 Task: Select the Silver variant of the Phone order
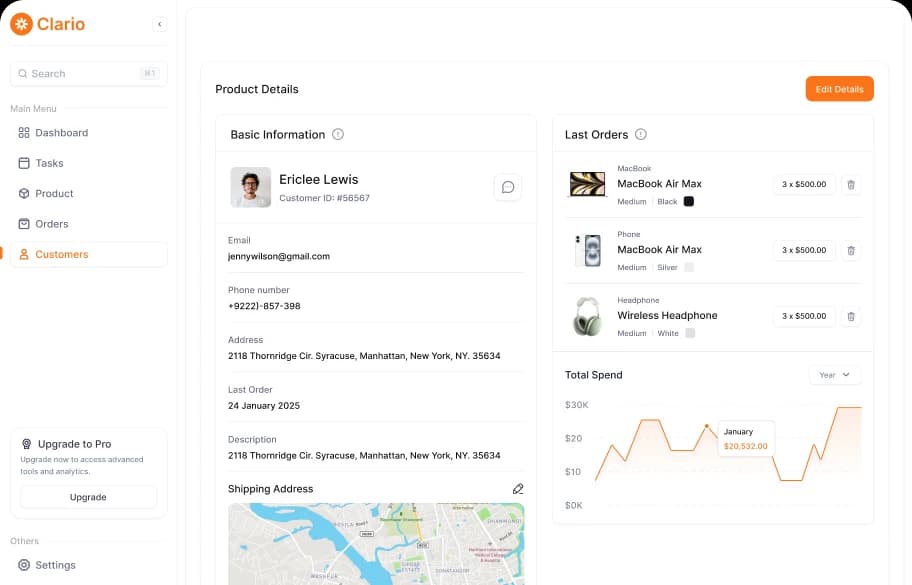coord(687,267)
